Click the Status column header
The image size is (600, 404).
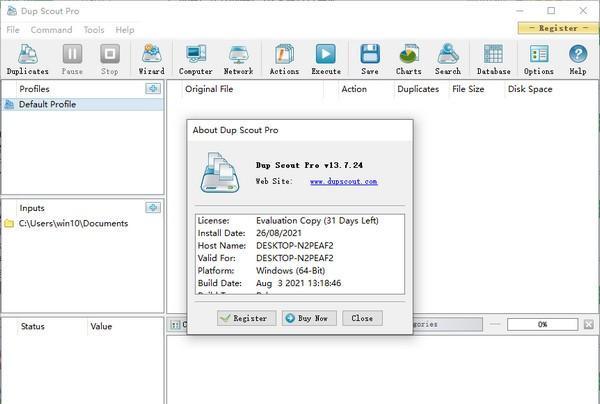pos(33,326)
